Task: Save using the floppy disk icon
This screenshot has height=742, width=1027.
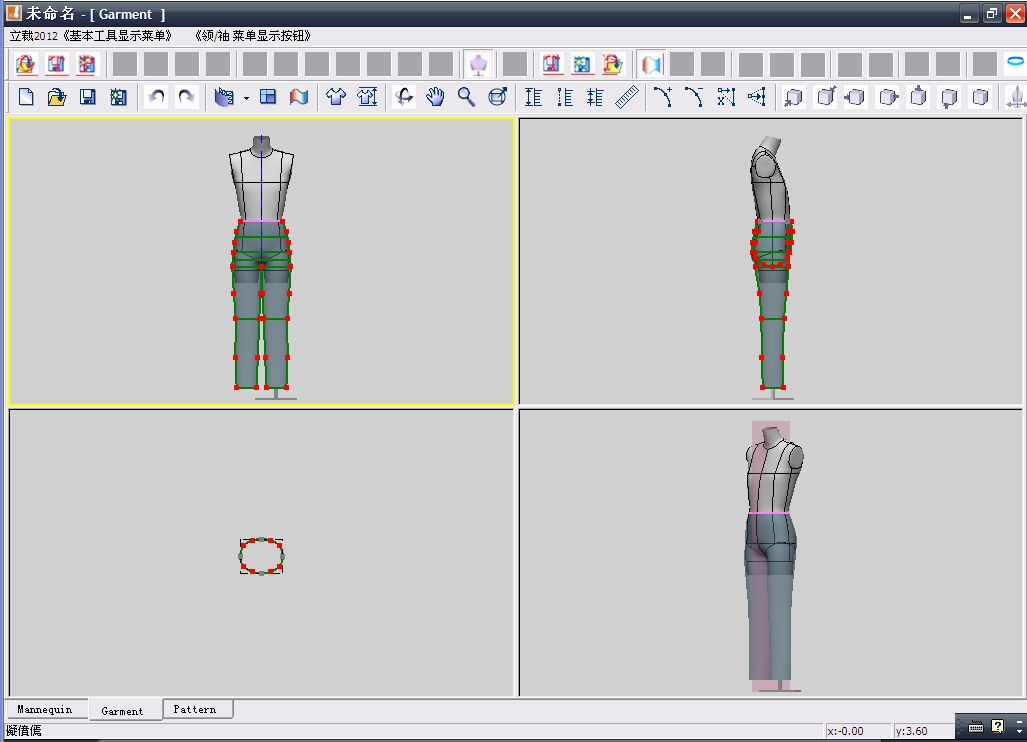Action: pyautogui.click(x=88, y=97)
